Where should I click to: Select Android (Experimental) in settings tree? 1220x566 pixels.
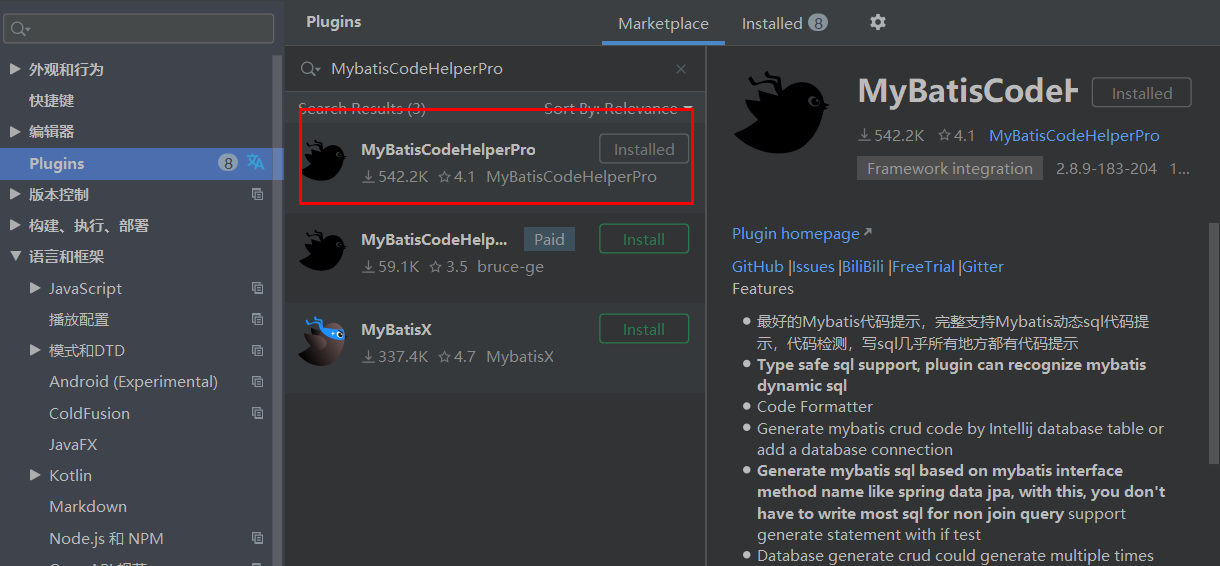(133, 381)
